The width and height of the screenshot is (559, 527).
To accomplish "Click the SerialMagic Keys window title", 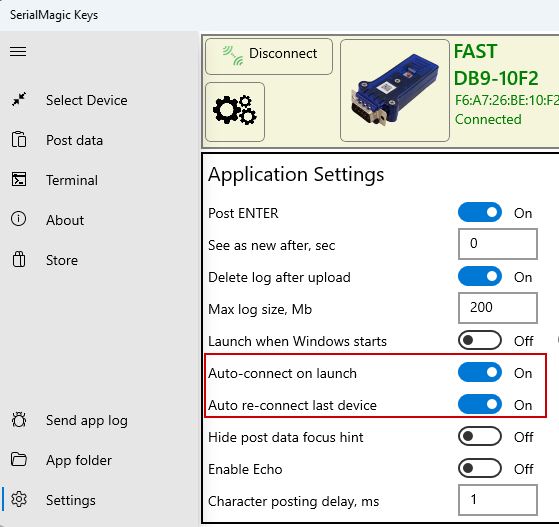I will point(54,15).
